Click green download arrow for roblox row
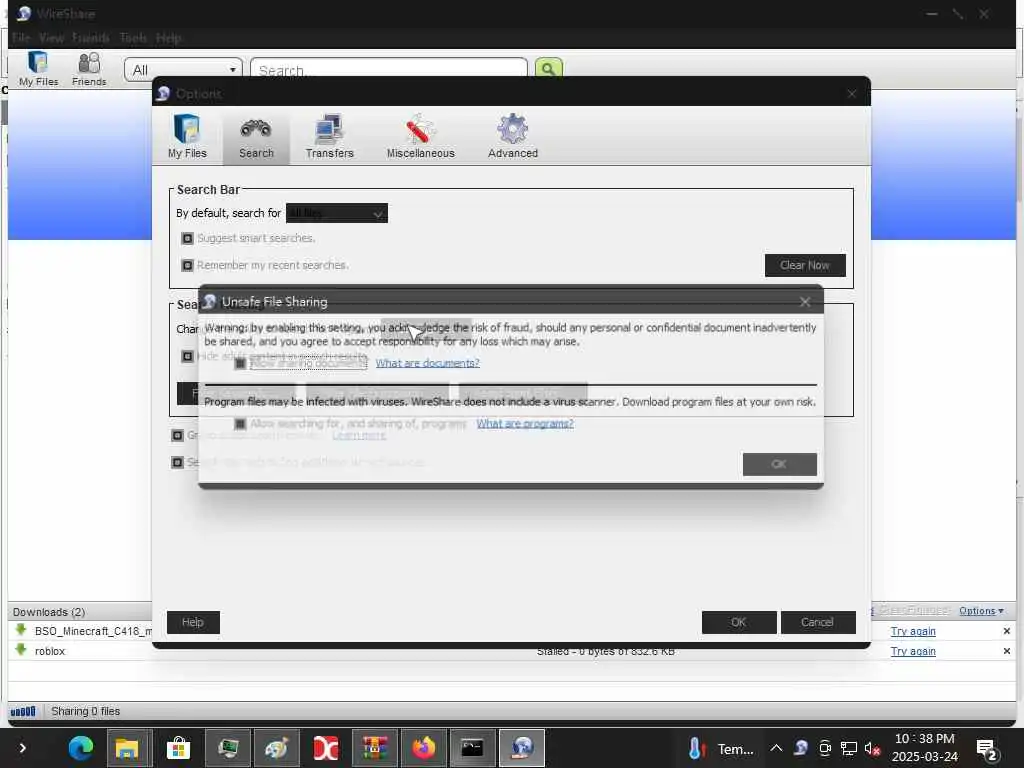The height and width of the screenshot is (768, 1024). coord(21,650)
